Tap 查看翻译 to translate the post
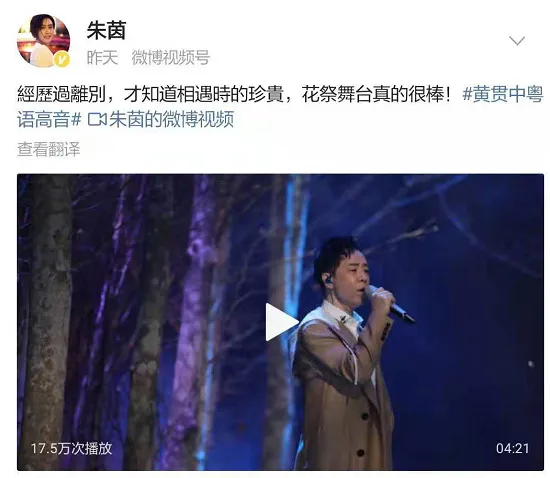This screenshot has width=550, height=478. 49,149
